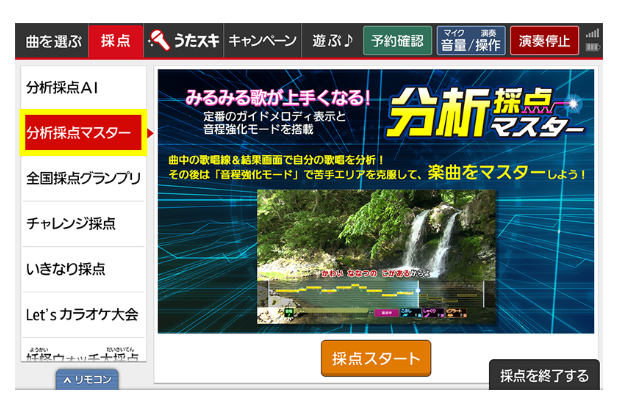Switch to the 採点 tab

tap(115, 41)
